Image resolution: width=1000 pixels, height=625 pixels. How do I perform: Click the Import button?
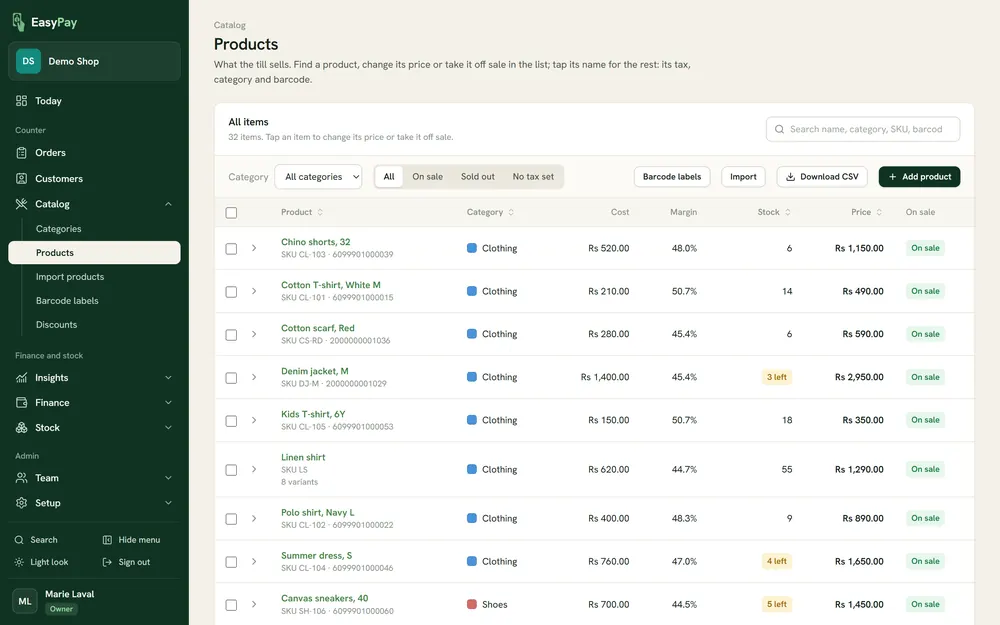(x=743, y=177)
